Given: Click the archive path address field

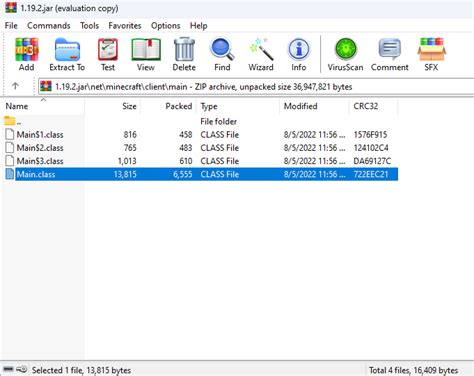Looking at the screenshot, I should tap(256, 87).
